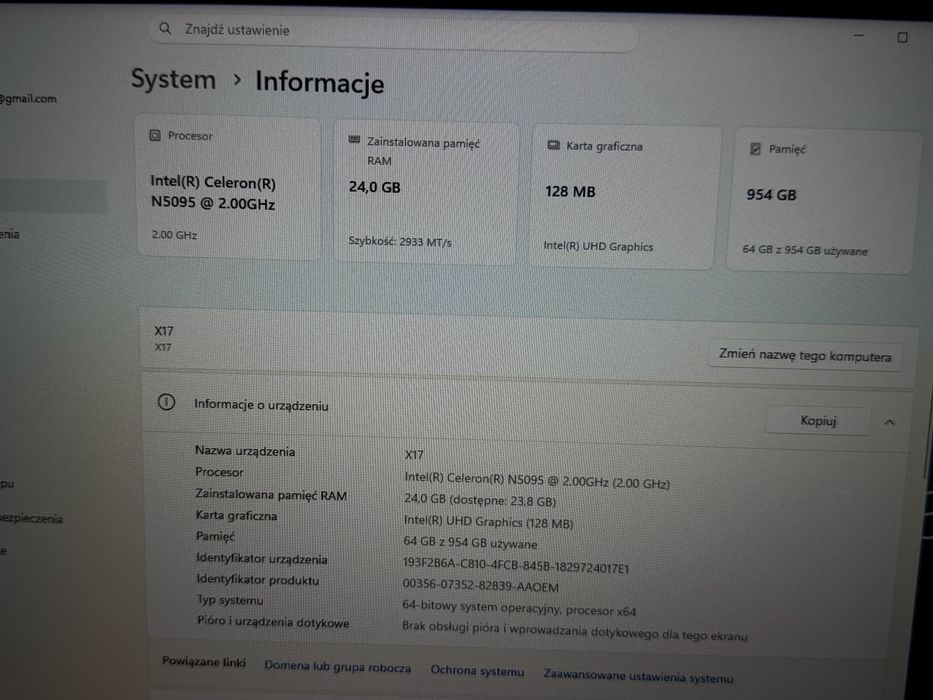This screenshot has height=700, width=933.
Task: Click the Procesor chip icon
Action: click(x=155, y=135)
